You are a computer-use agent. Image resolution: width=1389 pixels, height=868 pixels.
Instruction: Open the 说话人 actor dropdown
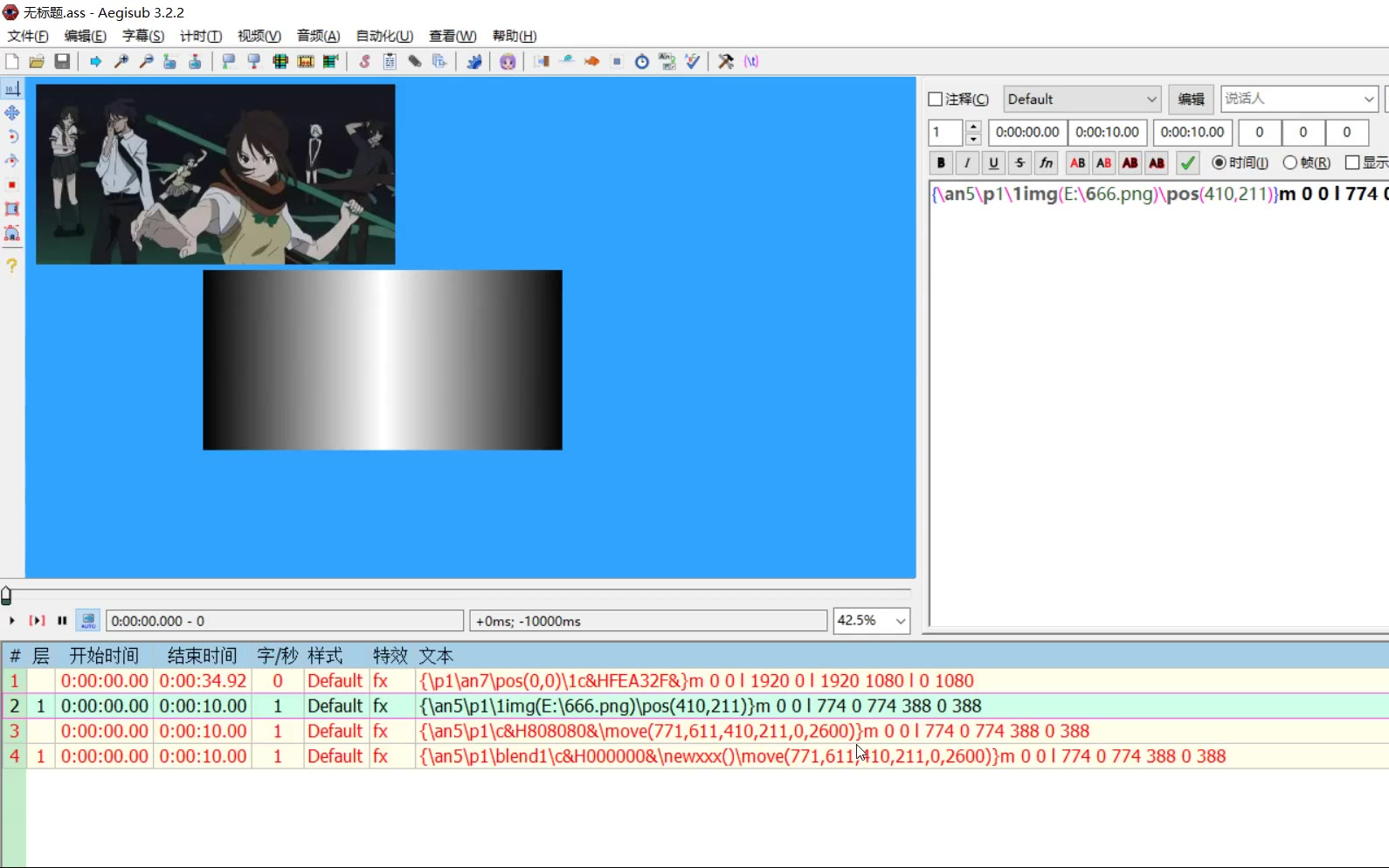[1299, 99]
